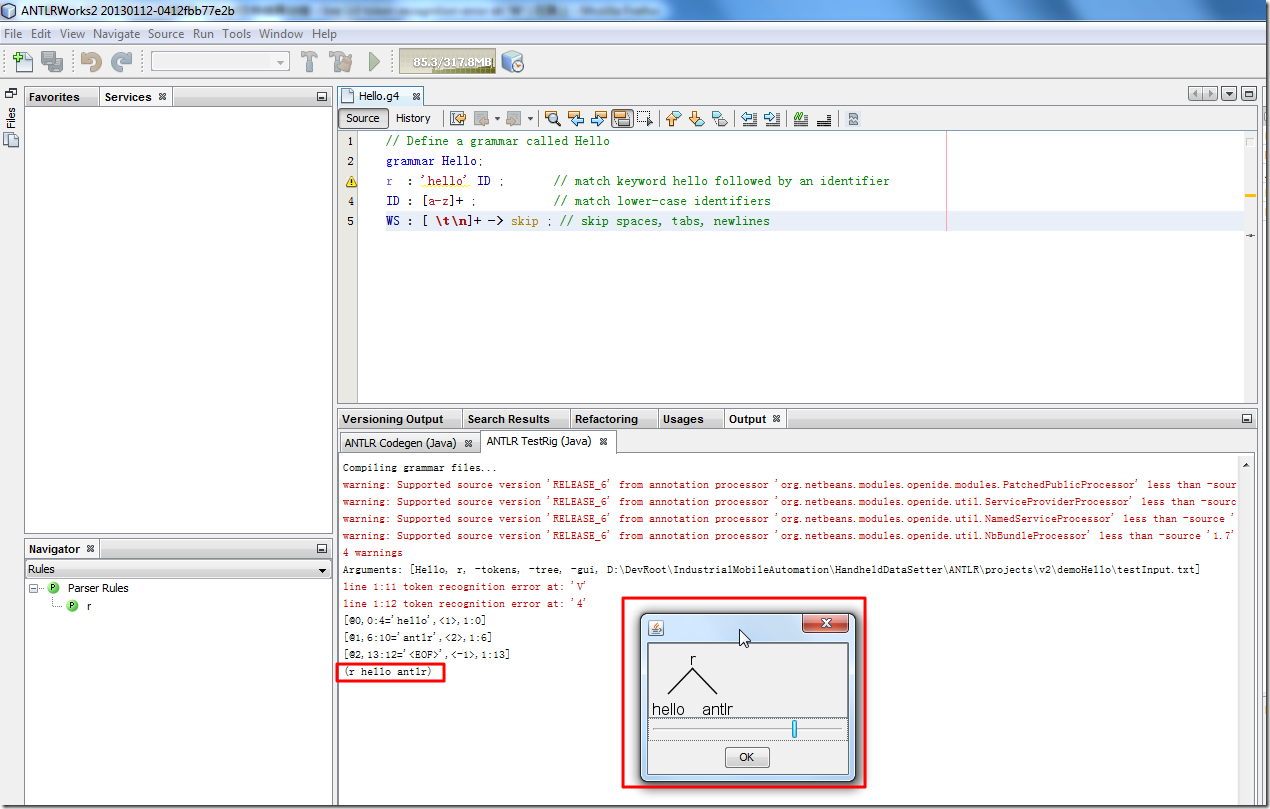Image resolution: width=1270 pixels, height=809 pixels.
Task: Click the Find Selection magnifier icon
Action: (x=552, y=118)
